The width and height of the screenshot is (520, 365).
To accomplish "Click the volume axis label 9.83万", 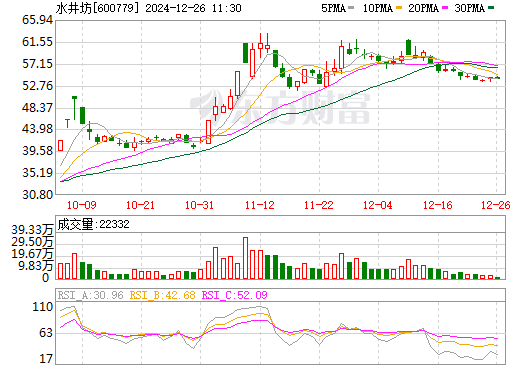I will click(x=35, y=266).
